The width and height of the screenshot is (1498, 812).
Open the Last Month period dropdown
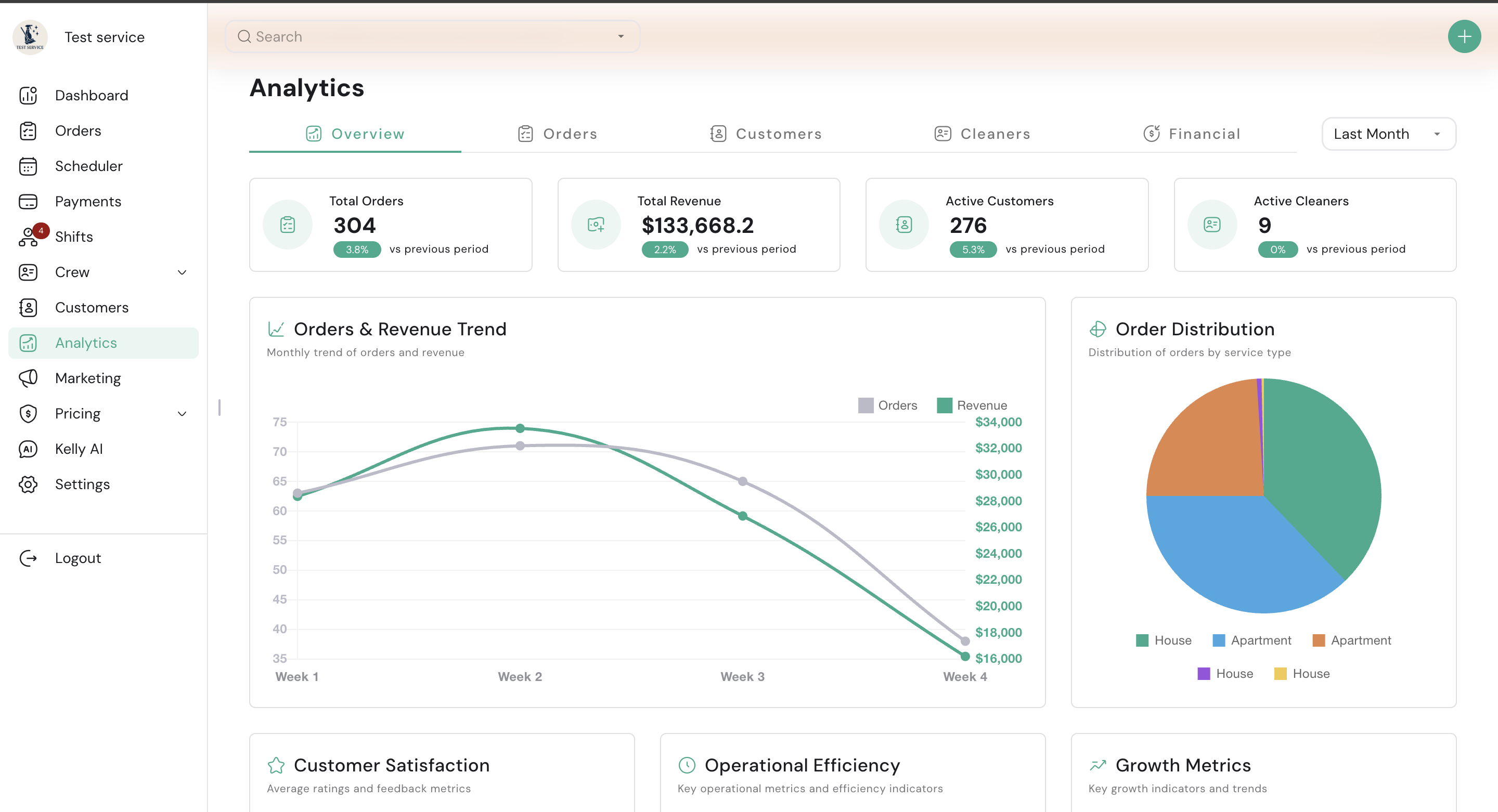(1388, 134)
